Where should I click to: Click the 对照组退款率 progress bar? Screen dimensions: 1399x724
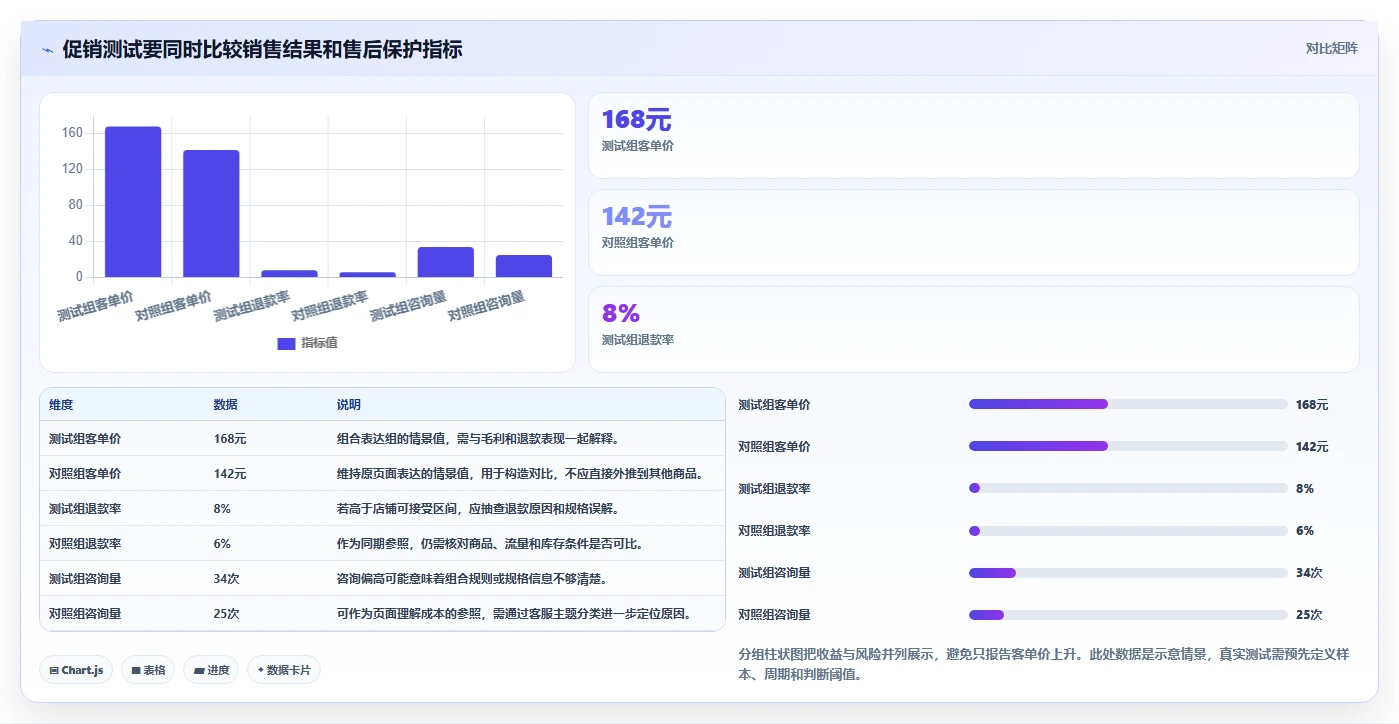click(1128, 530)
